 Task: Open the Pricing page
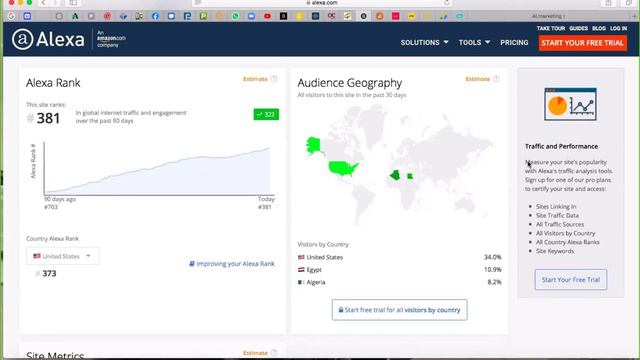point(514,42)
